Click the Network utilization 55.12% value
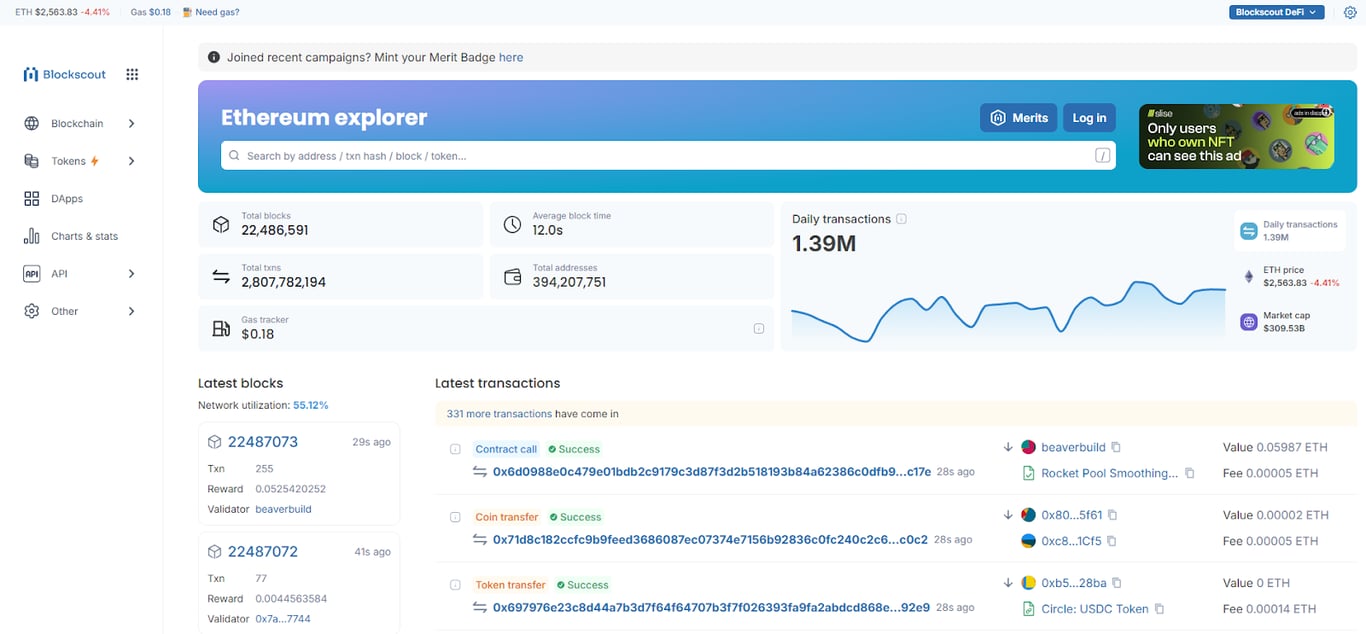The width and height of the screenshot is (1366, 634). tap(310, 405)
